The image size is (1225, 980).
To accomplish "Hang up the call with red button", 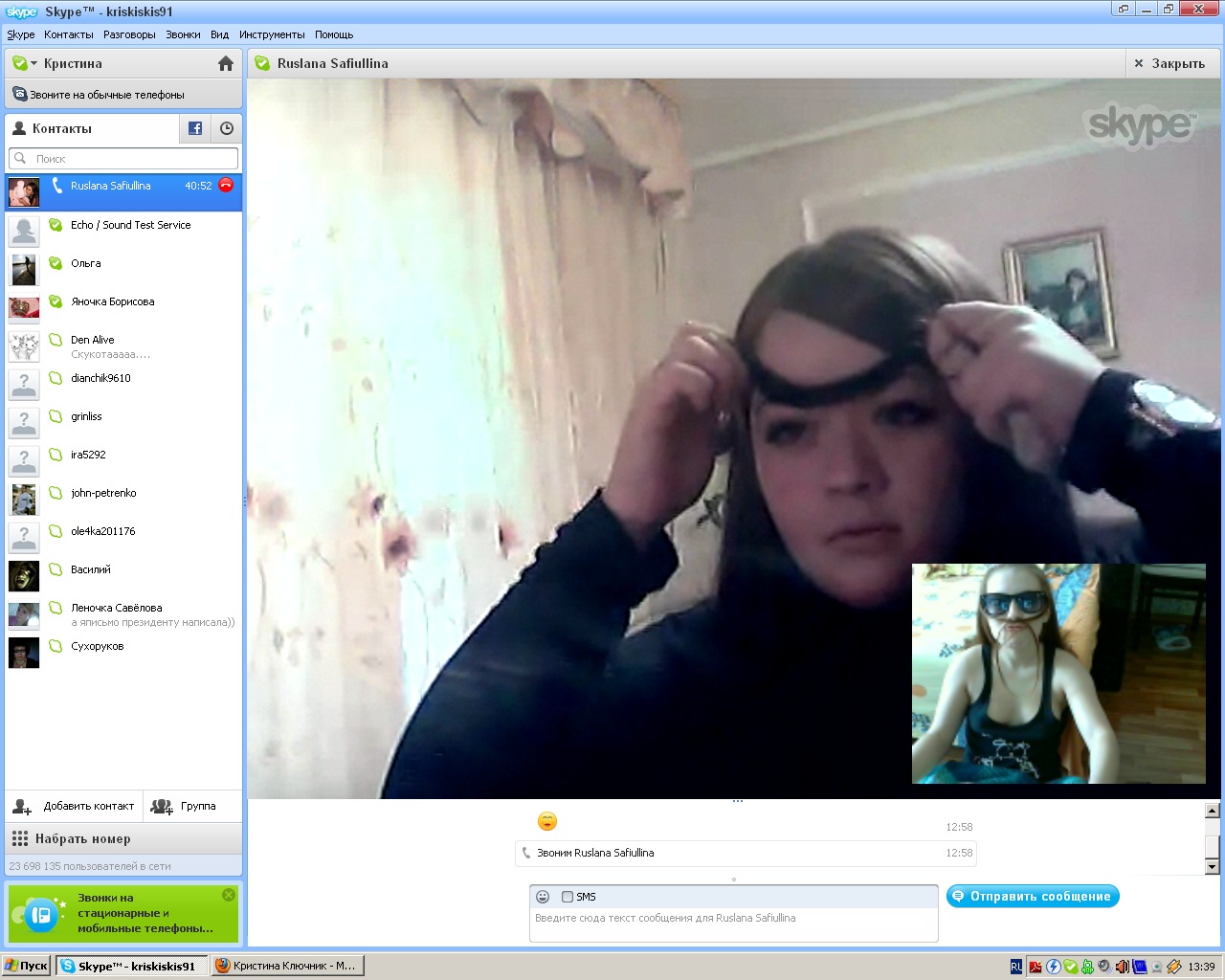I will tap(226, 186).
